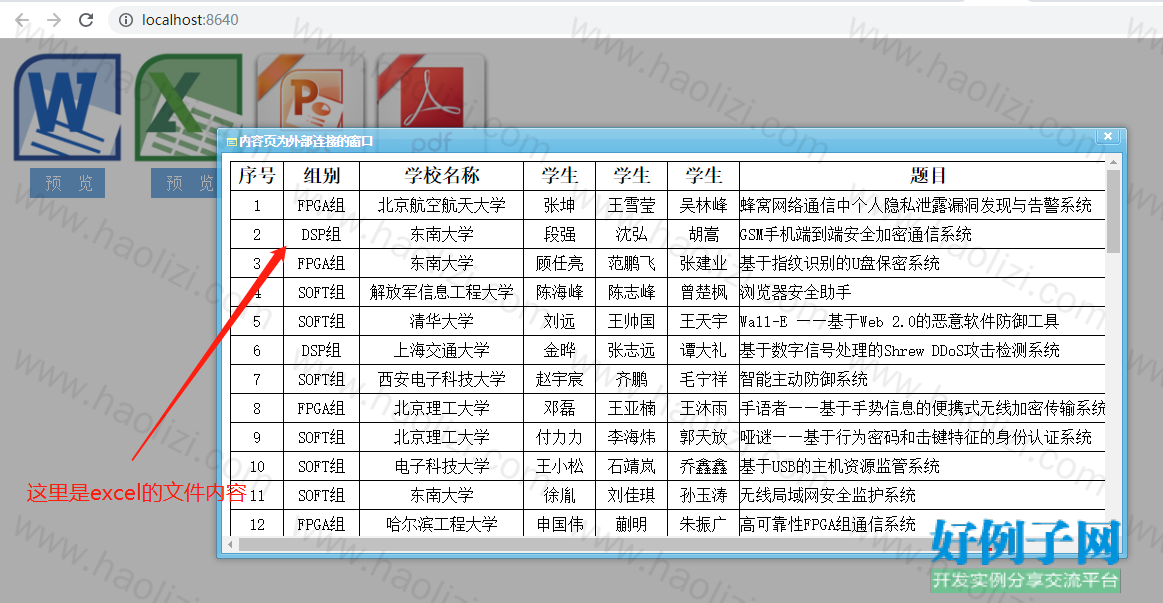Click the 题目 column header
Image resolution: width=1163 pixels, height=603 pixels.
point(922,176)
